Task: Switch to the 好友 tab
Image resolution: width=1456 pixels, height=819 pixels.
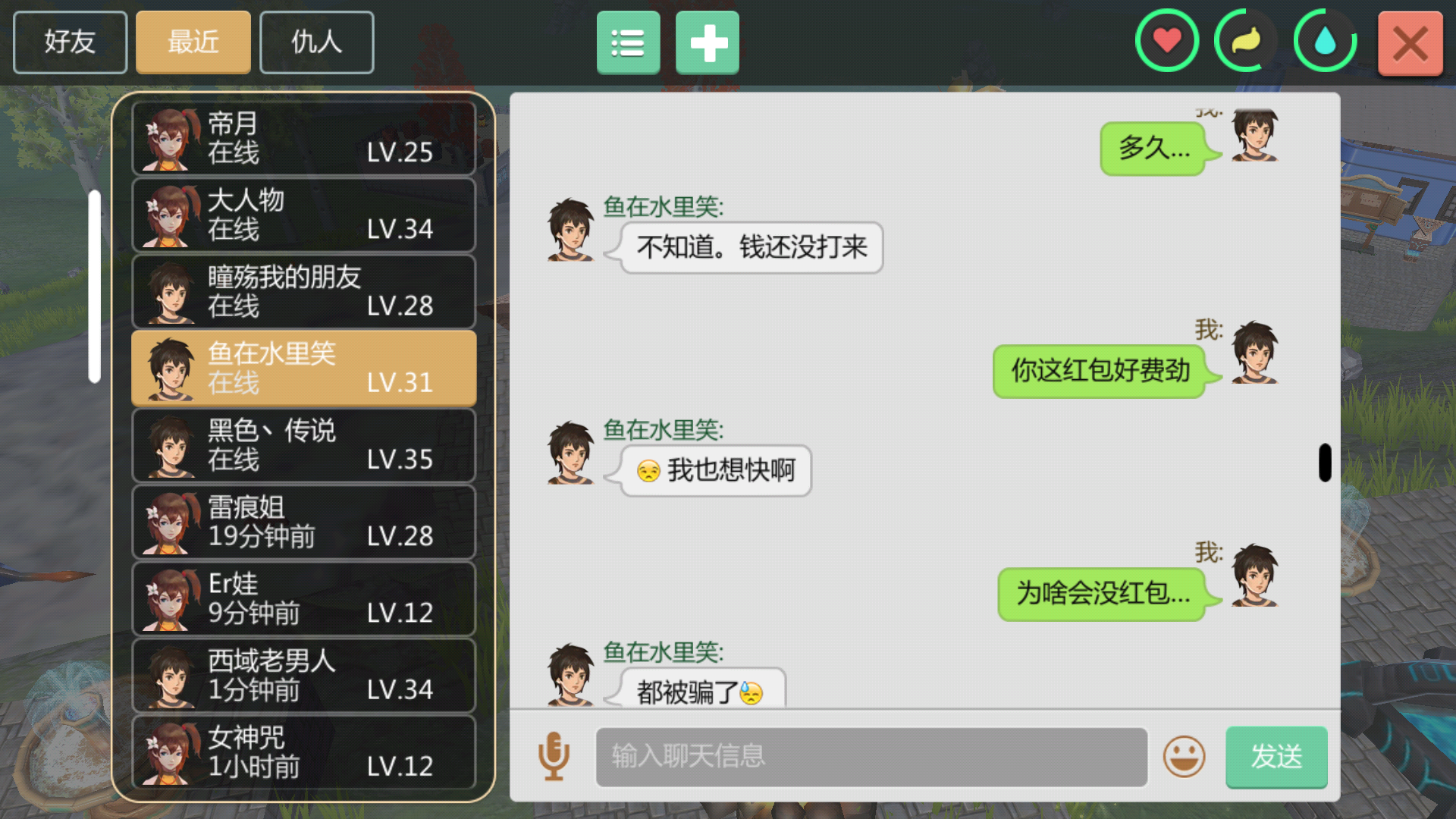Action: (x=70, y=42)
